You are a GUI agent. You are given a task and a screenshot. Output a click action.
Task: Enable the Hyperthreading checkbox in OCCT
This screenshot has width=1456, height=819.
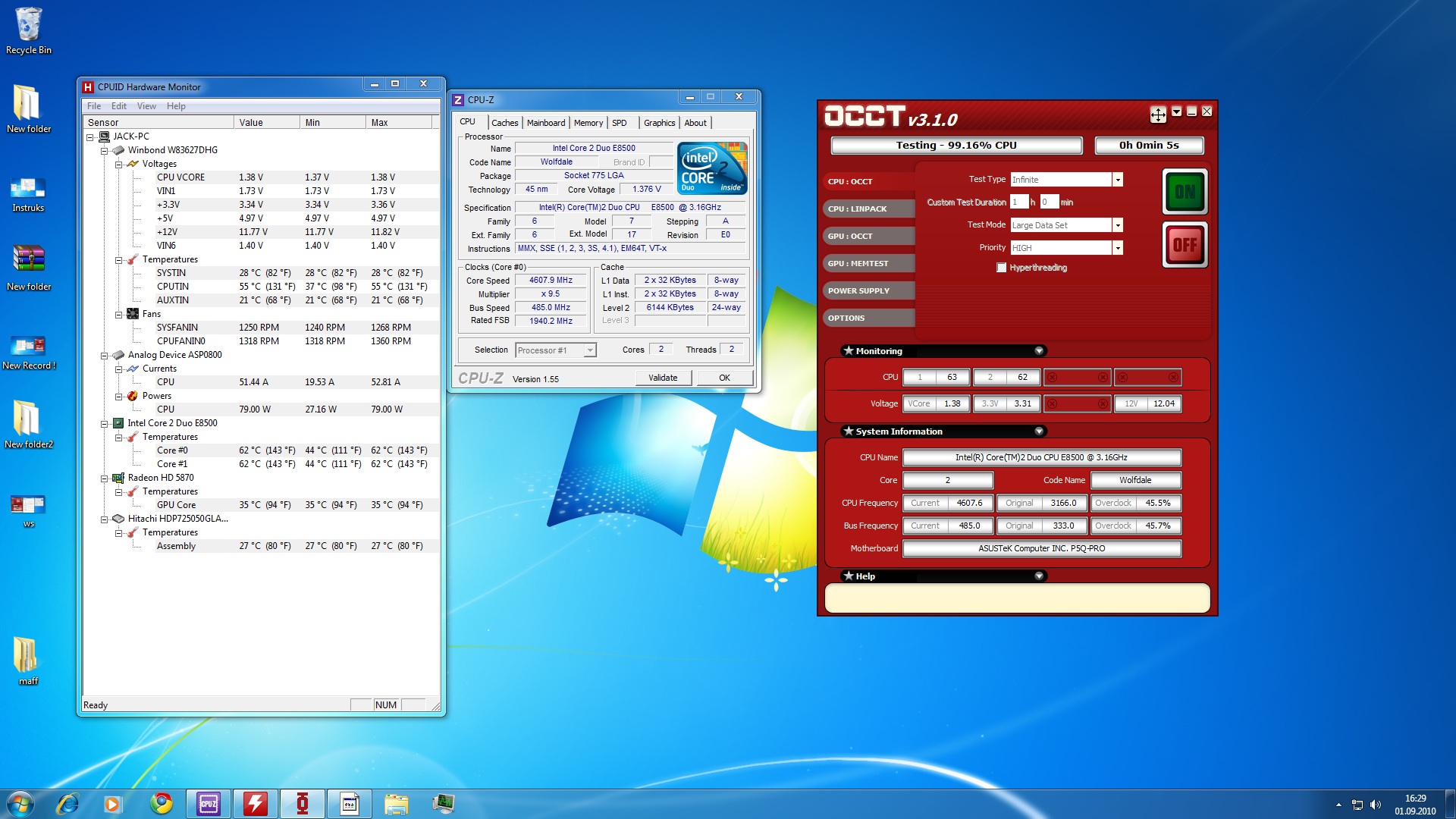[x=1002, y=268]
